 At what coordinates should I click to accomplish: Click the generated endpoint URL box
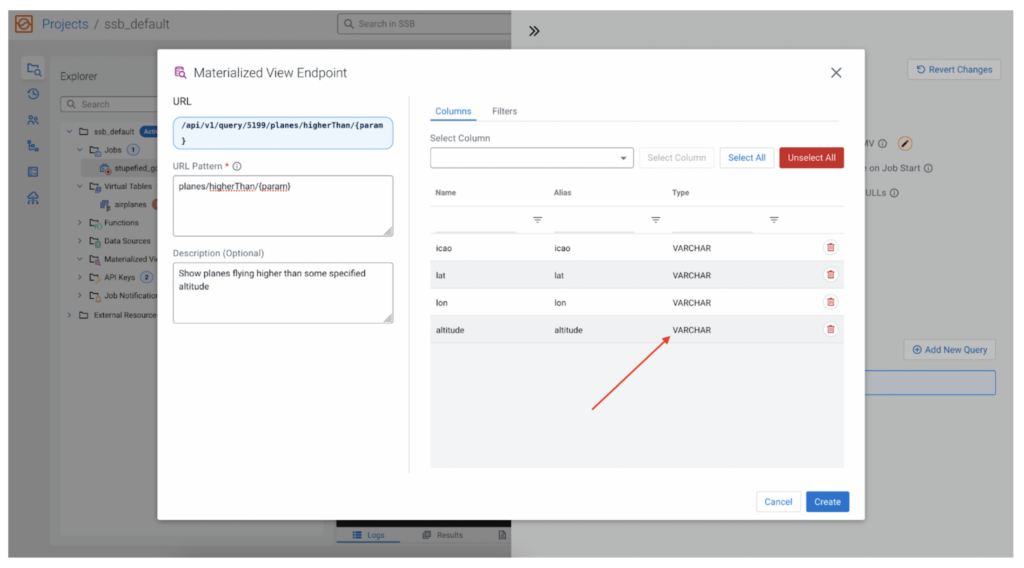[283, 133]
